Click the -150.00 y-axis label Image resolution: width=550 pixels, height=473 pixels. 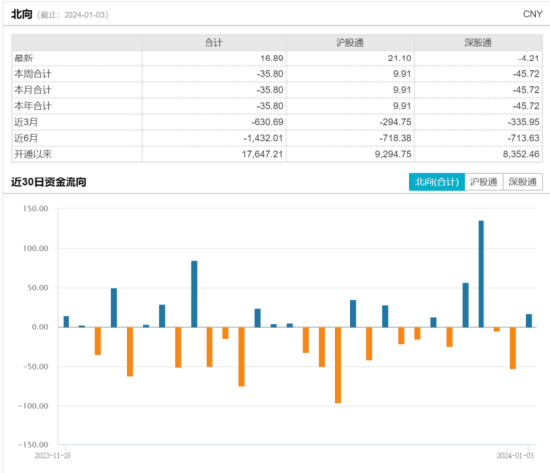click(x=34, y=445)
